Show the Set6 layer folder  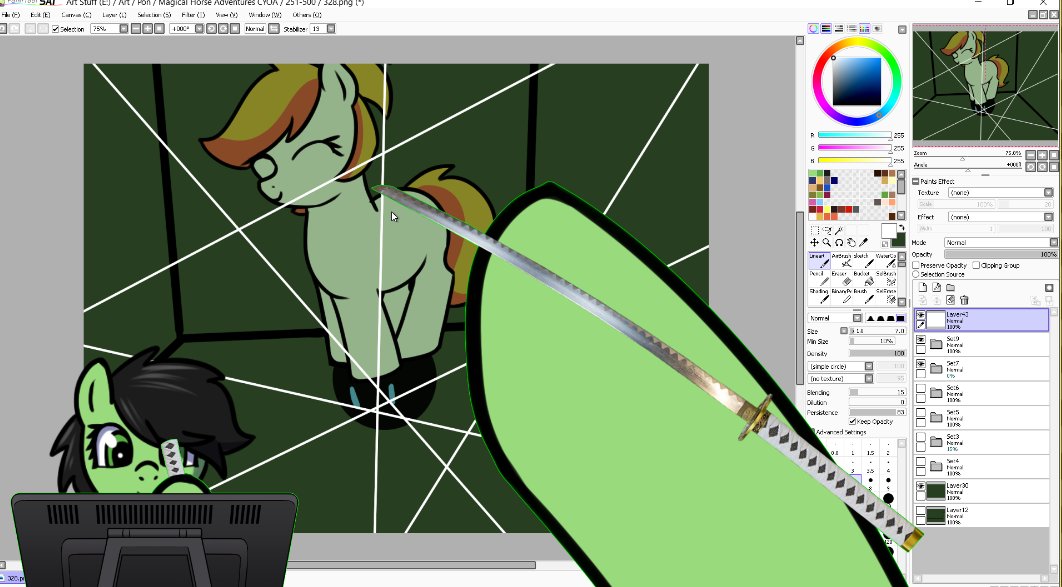pos(920,389)
